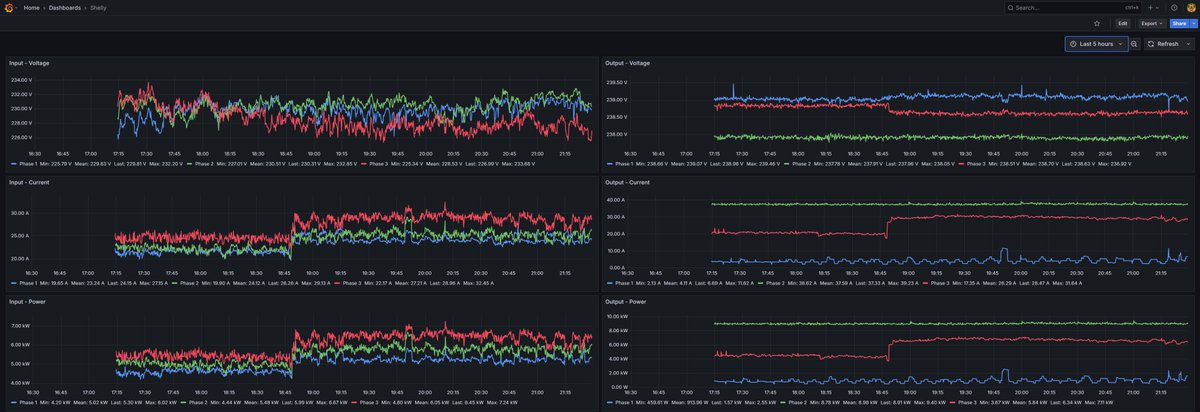Open the Input - Voltage panel title
Image resolution: width=1200 pixels, height=412 pixels.
click(x=30, y=63)
